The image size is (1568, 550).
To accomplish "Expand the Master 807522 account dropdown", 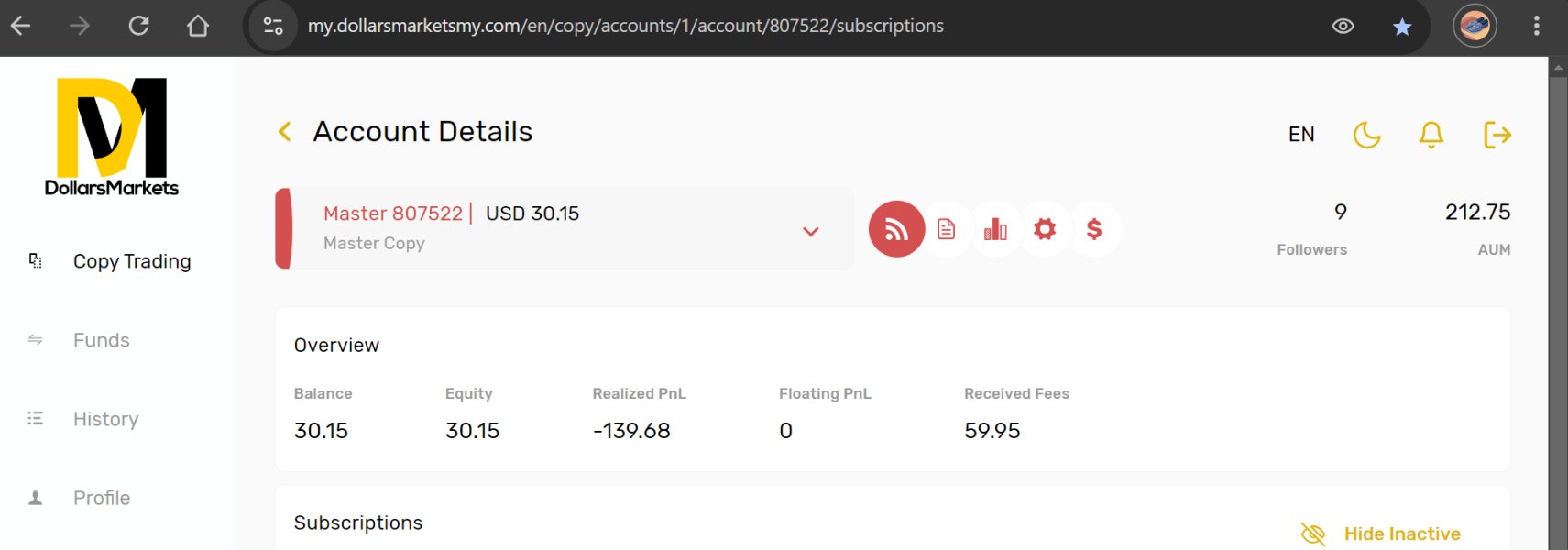I will click(x=810, y=231).
